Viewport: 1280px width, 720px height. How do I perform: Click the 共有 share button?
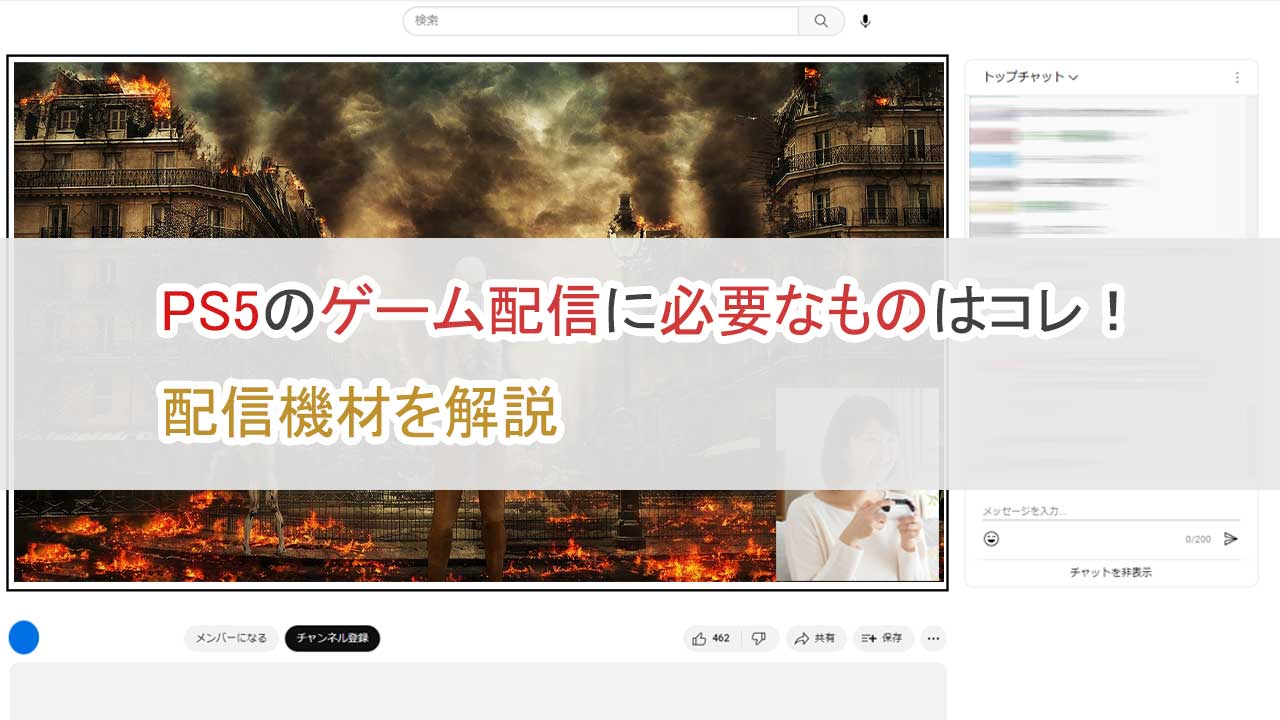coord(815,638)
